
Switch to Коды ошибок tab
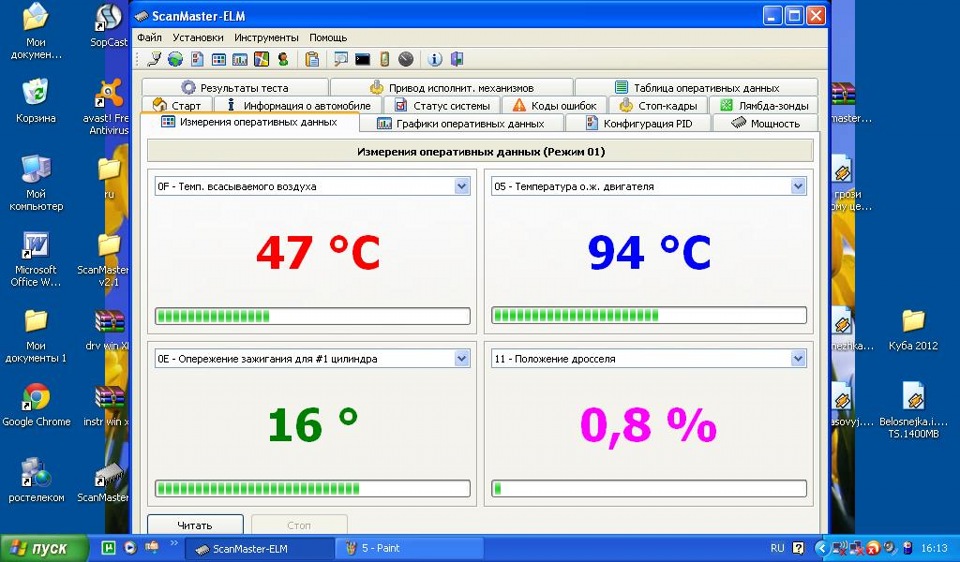coord(554,105)
